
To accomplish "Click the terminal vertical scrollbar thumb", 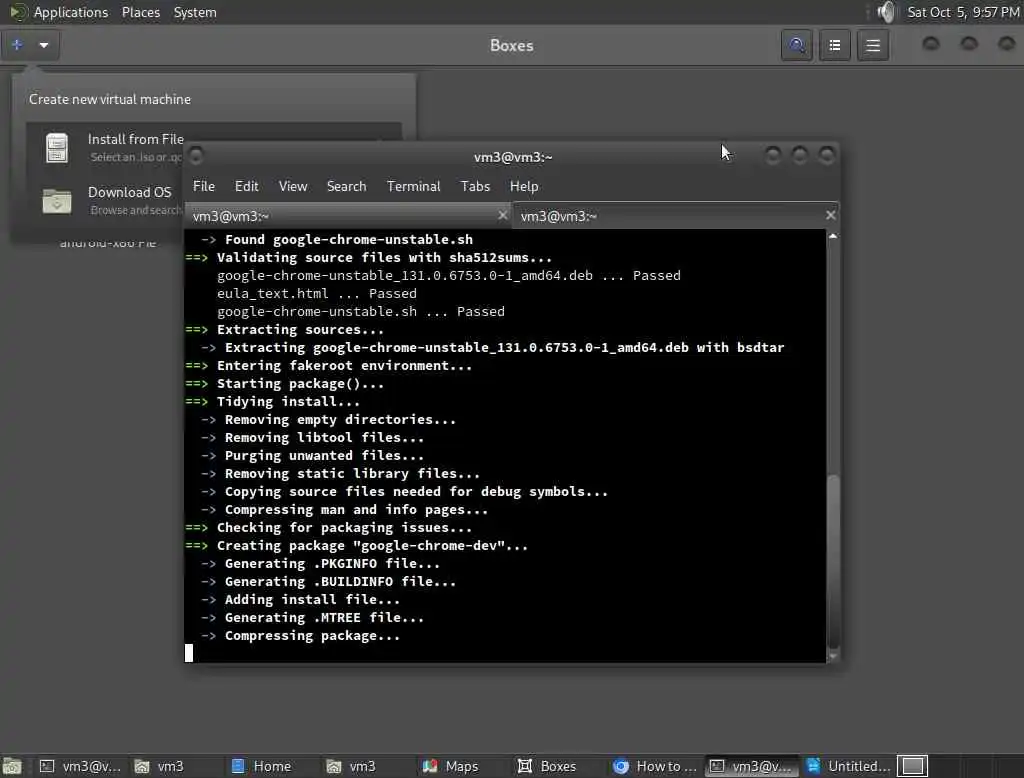I will 833,562.
